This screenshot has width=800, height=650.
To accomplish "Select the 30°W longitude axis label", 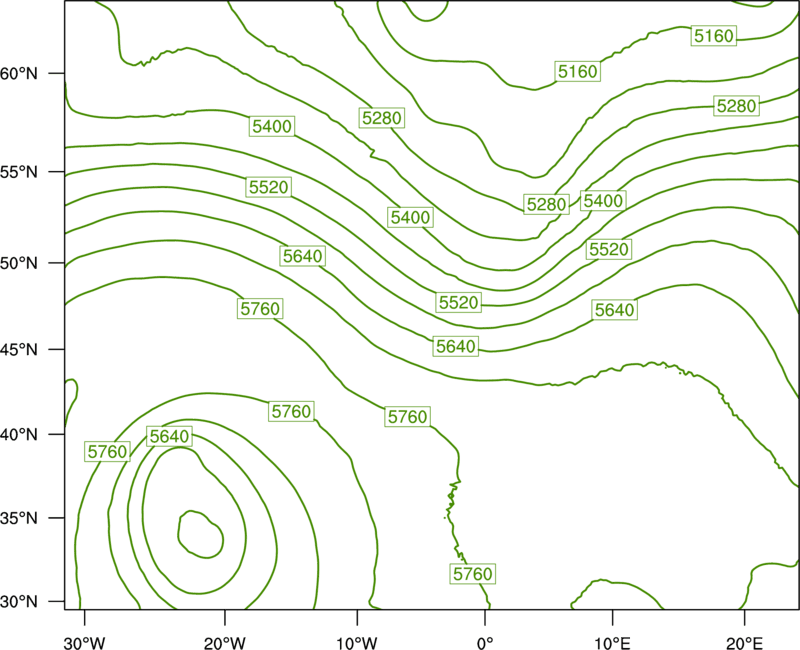I will coord(84,643).
